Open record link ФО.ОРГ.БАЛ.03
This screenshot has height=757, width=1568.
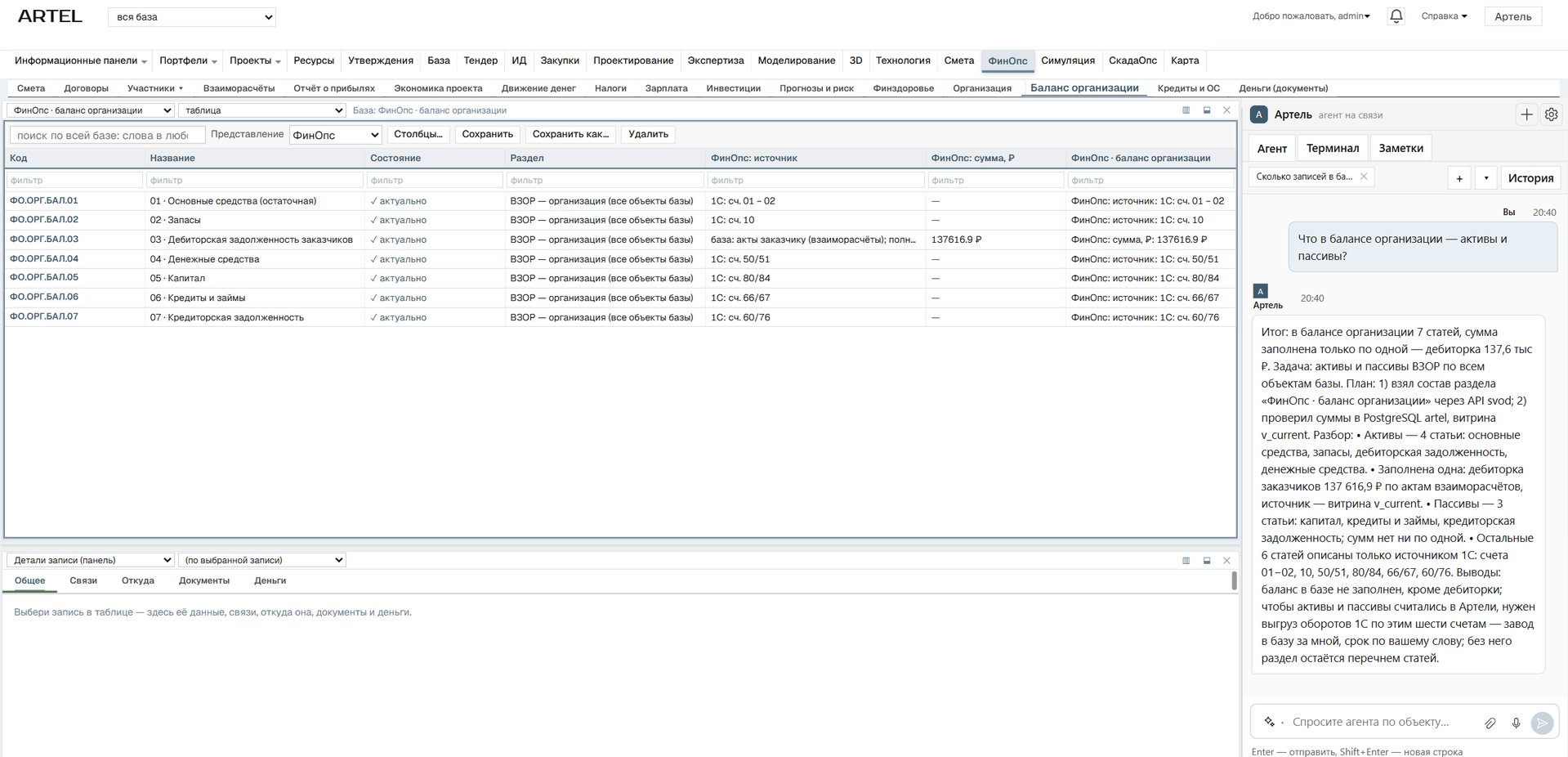point(44,240)
